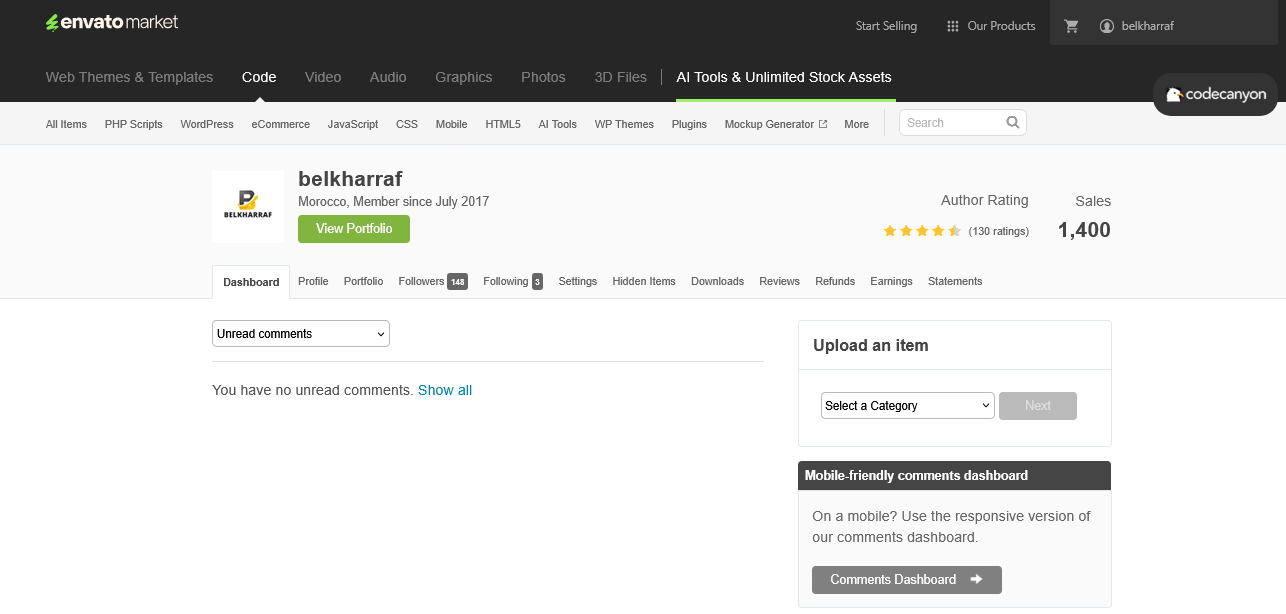1286x614 pixels.
Task: Open the Unread comments dropdown
Action: click(x=300, y=333)
